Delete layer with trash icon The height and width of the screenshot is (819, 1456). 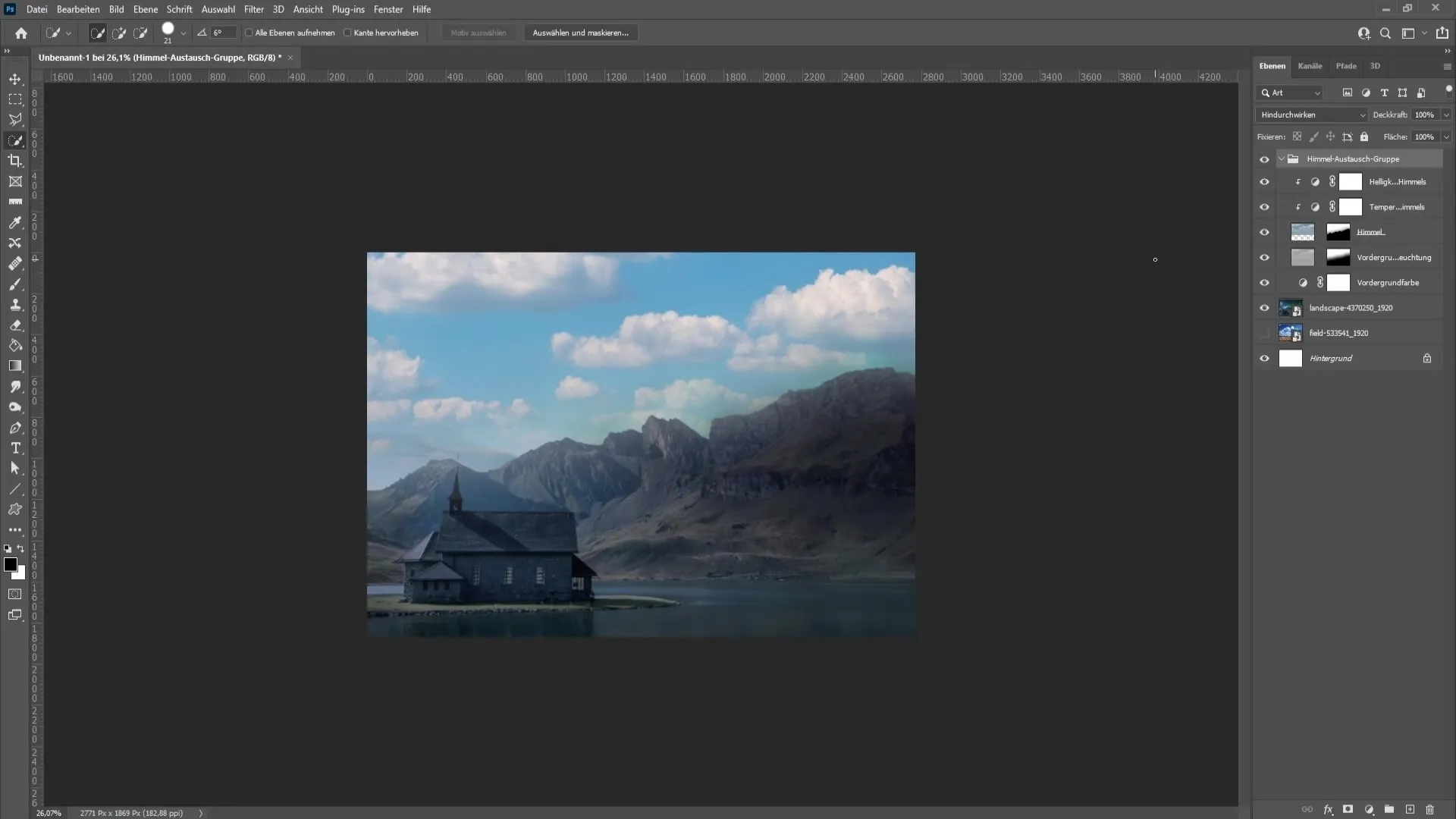[1430, 810]
